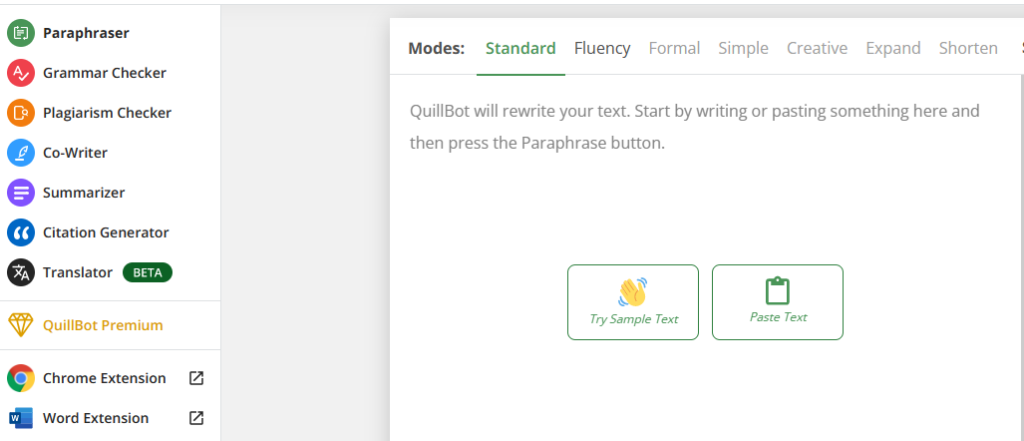This screenshot has height=441, width=1024.
Task: Open the Grammar Checker red icon
Action: pyautogui.click(x=21, y=73)
